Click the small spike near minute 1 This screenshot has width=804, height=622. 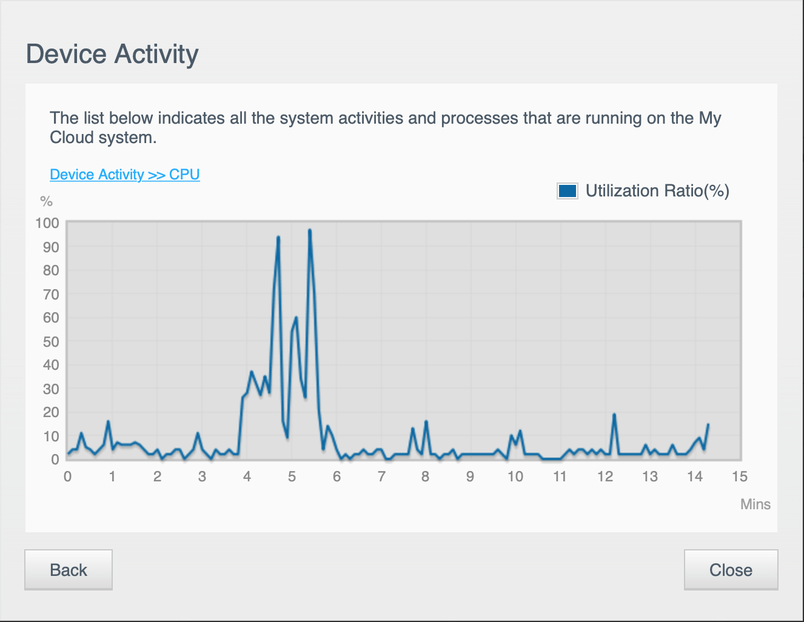(108, 422)
